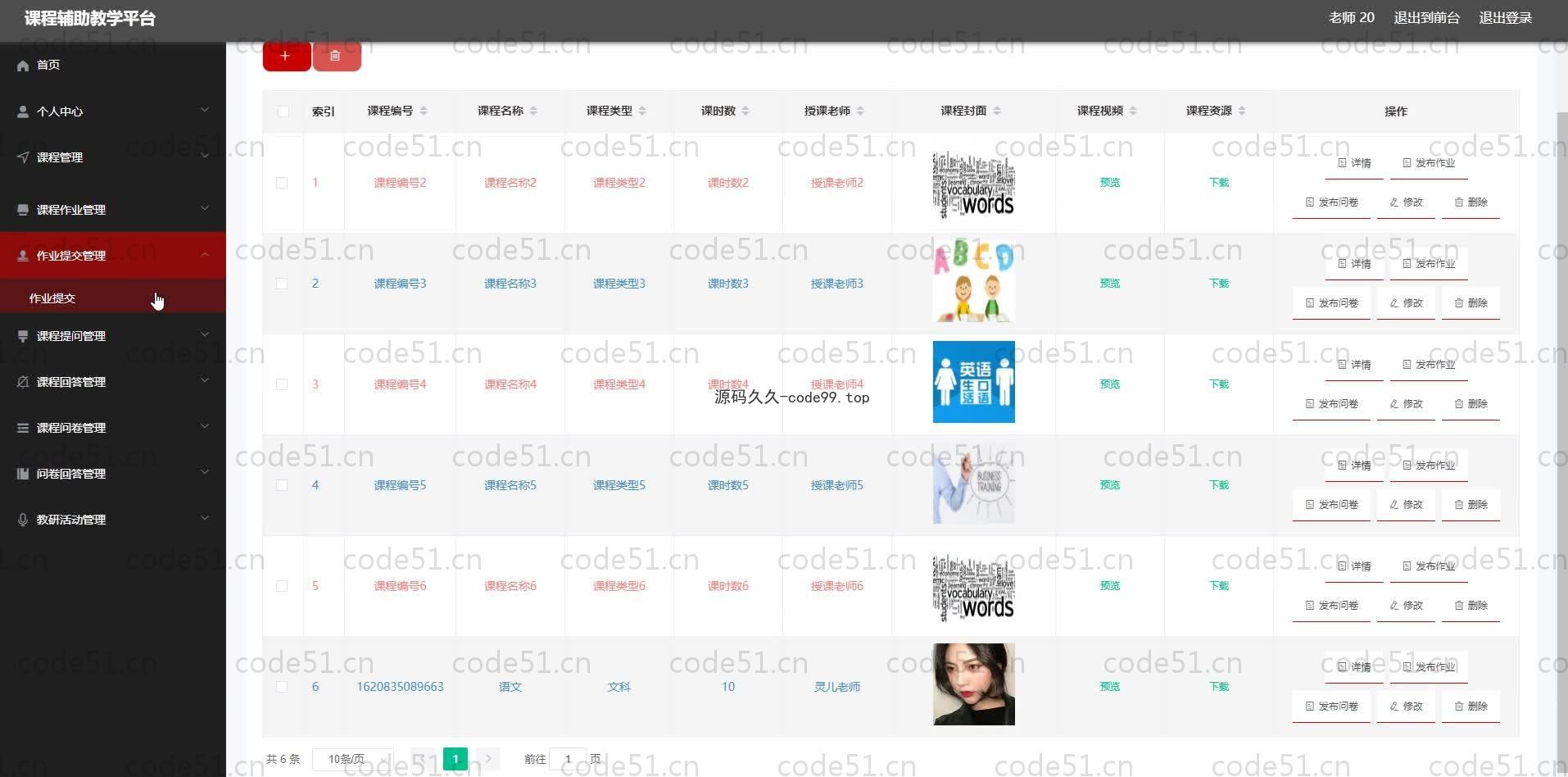Sort by 课程资源 column arrows
Screen dimensions: 1568x777
[1242, 111]
